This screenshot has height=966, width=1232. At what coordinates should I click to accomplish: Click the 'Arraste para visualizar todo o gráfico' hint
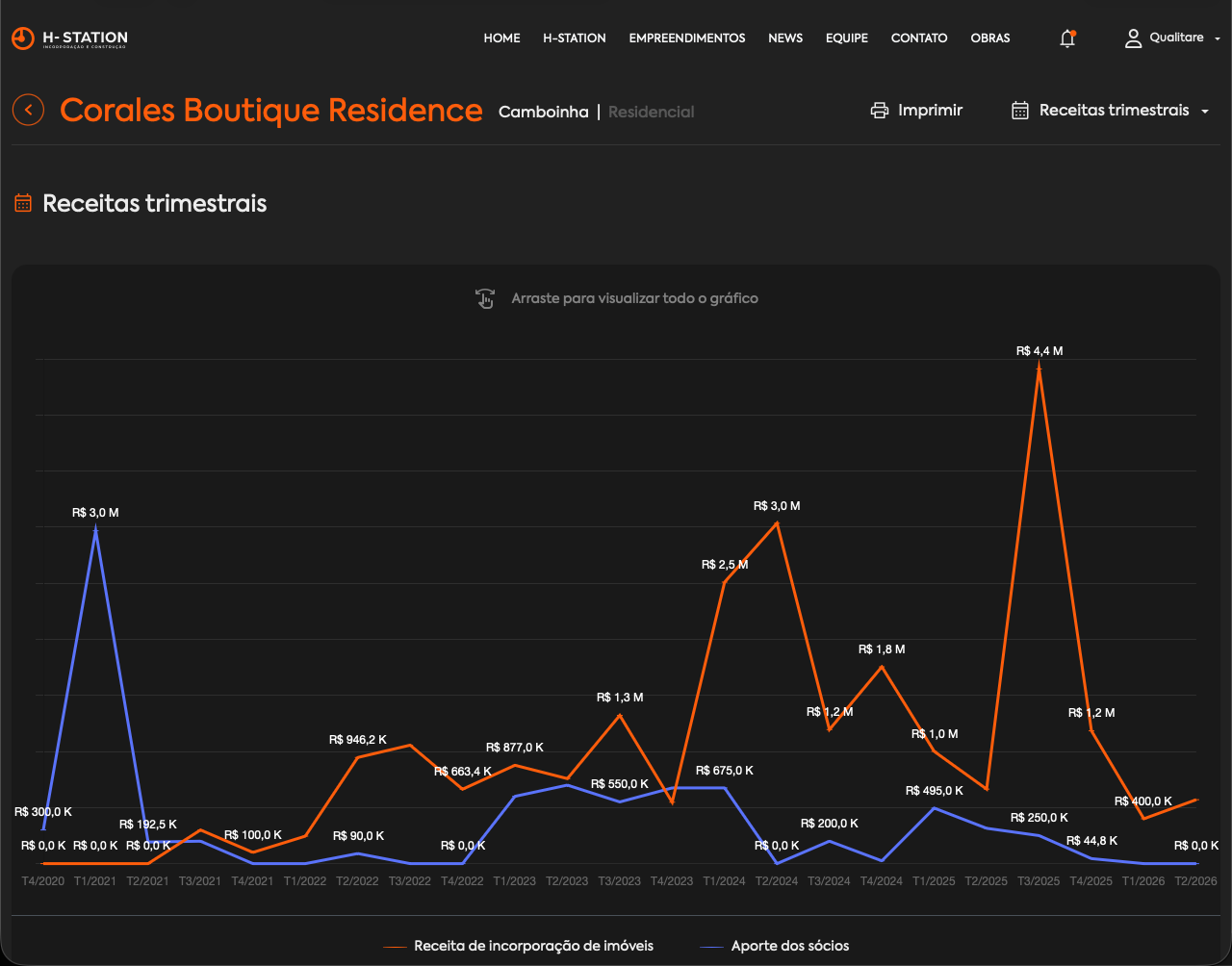point(635,298)
